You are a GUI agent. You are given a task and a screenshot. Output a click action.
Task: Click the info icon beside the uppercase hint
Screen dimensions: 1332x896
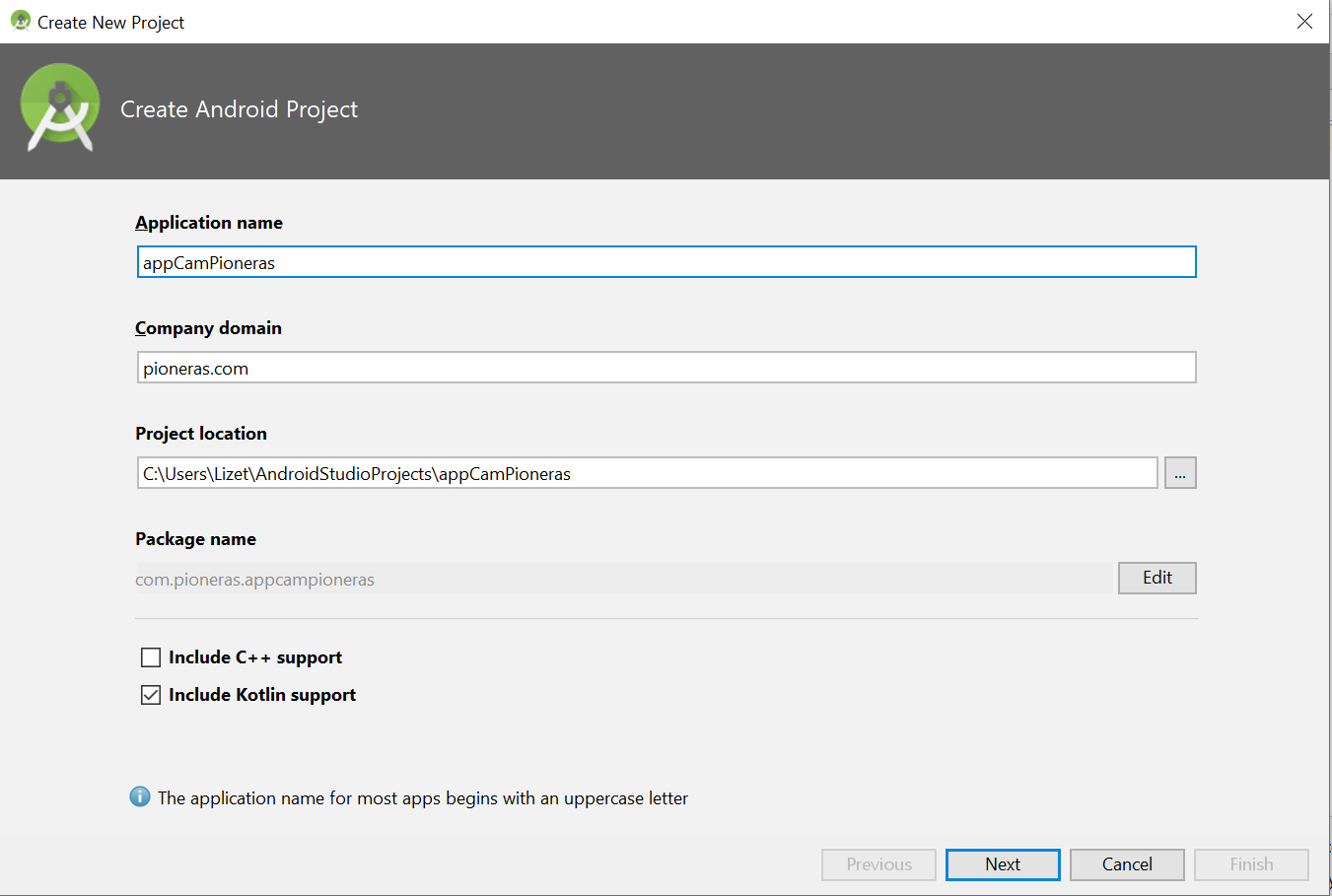(x=140, y=796)
